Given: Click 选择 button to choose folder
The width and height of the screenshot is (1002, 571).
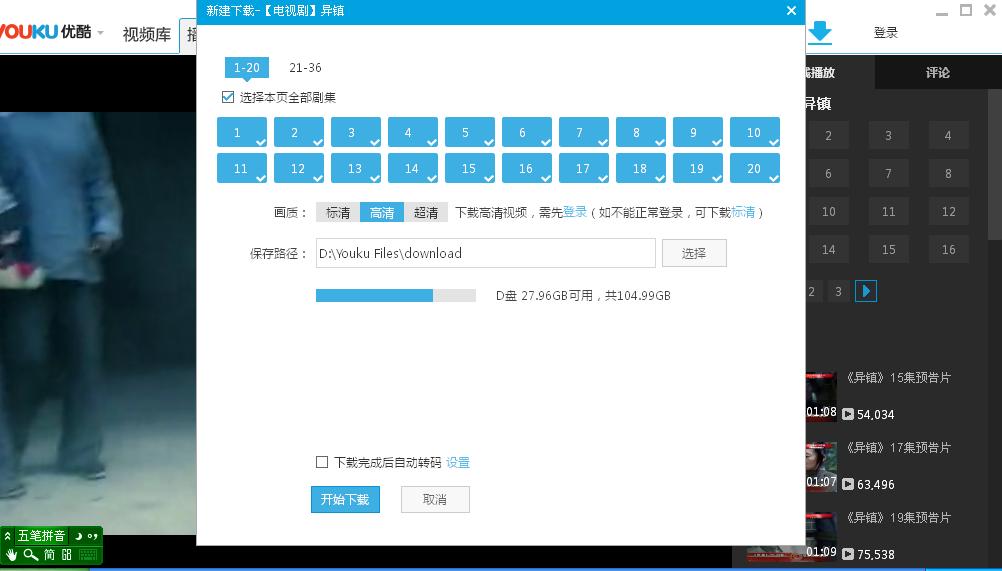Looking at the screenshot, I should point(694,253).
